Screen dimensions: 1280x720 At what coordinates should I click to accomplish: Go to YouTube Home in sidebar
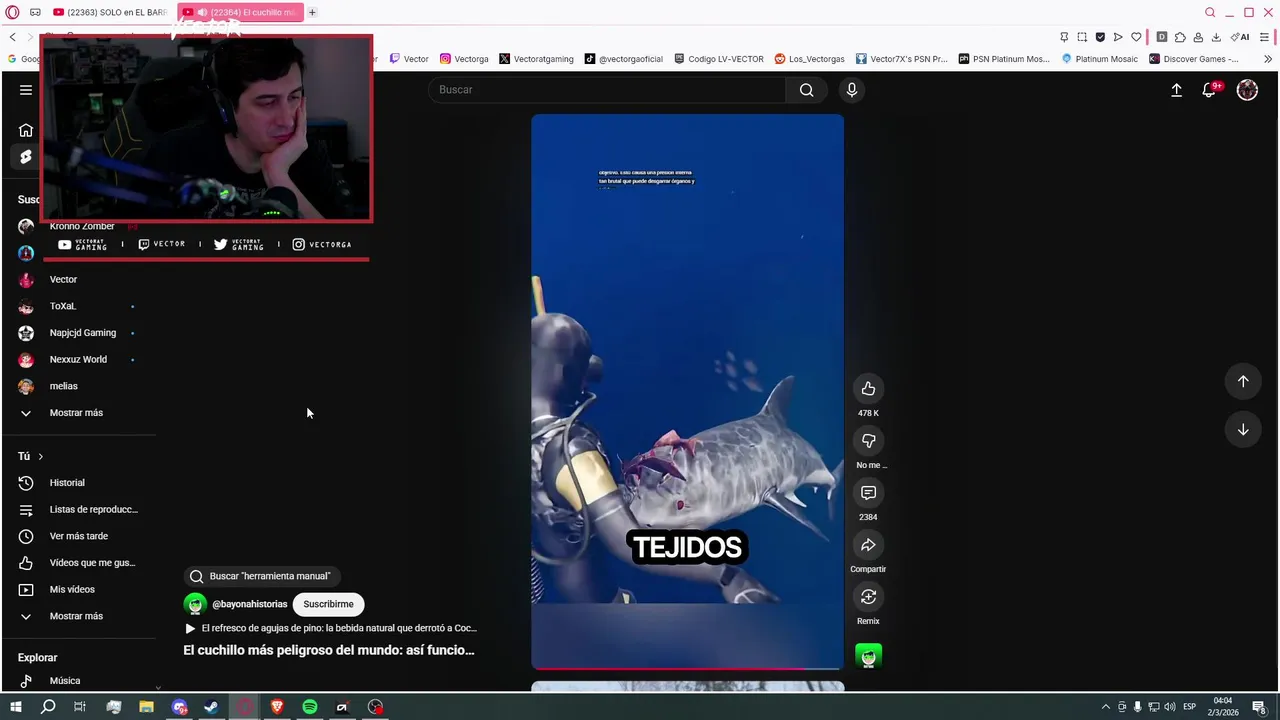pyautogui.click(x=26, y=130)
